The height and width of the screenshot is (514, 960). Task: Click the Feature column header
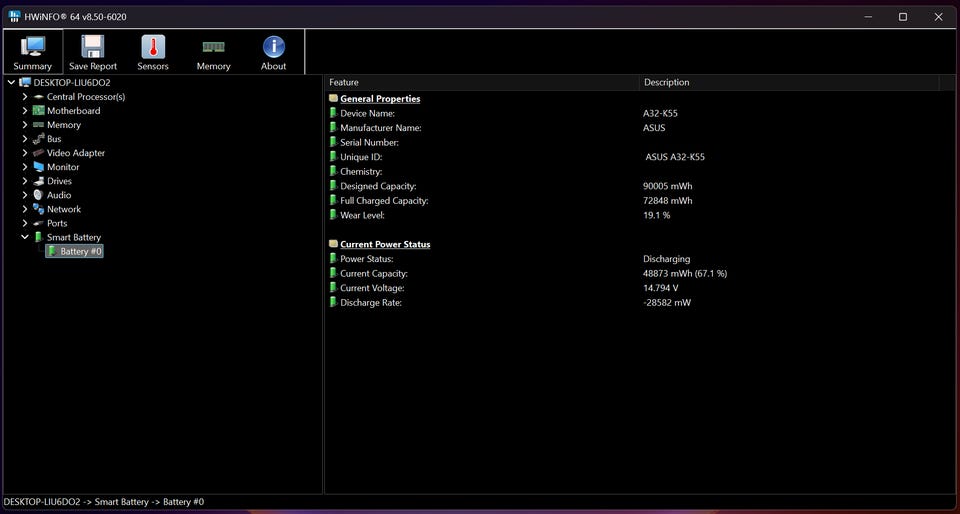pyautogui.click(x=482, y=82)
